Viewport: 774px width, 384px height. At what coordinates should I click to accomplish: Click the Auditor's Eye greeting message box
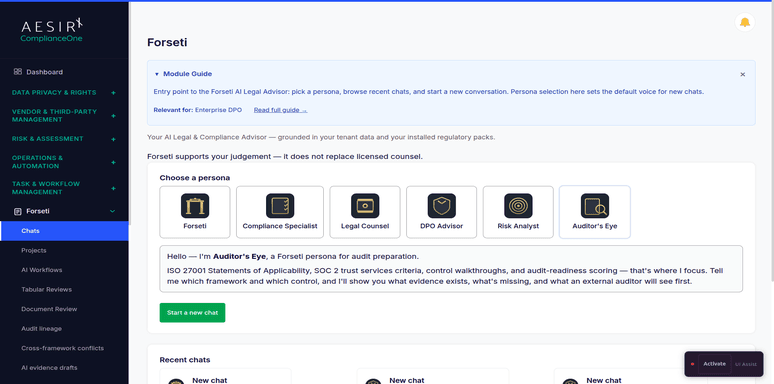coord(451,269)
